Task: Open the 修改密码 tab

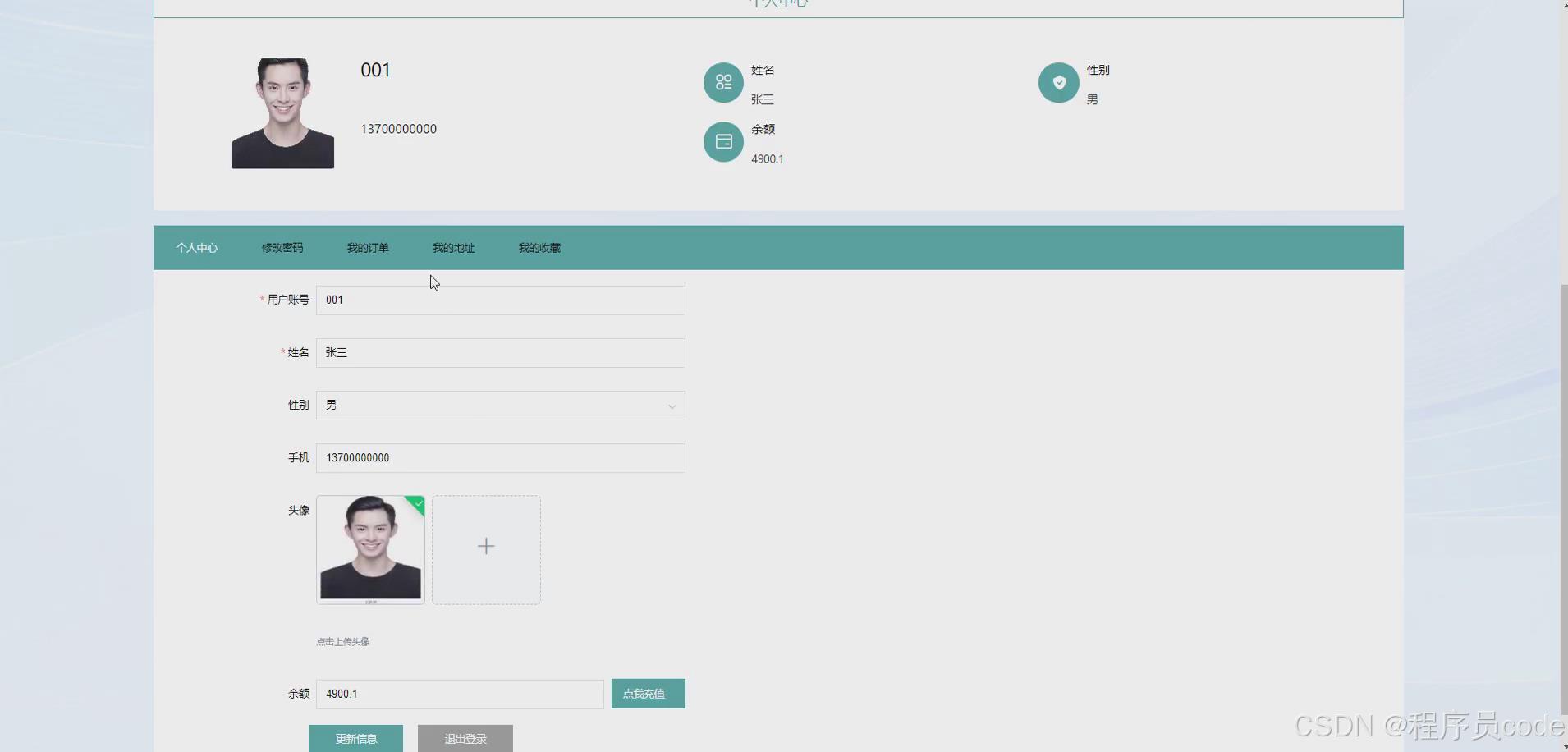Action: click(x=282, y=248)
